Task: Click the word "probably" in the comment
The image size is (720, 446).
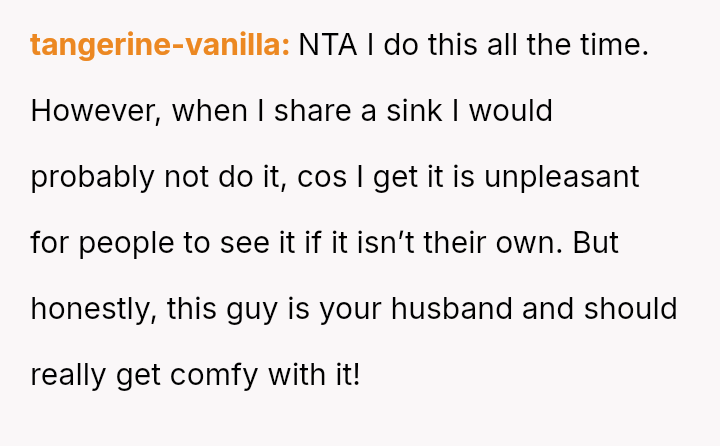Action: click(x=93, y=177)
